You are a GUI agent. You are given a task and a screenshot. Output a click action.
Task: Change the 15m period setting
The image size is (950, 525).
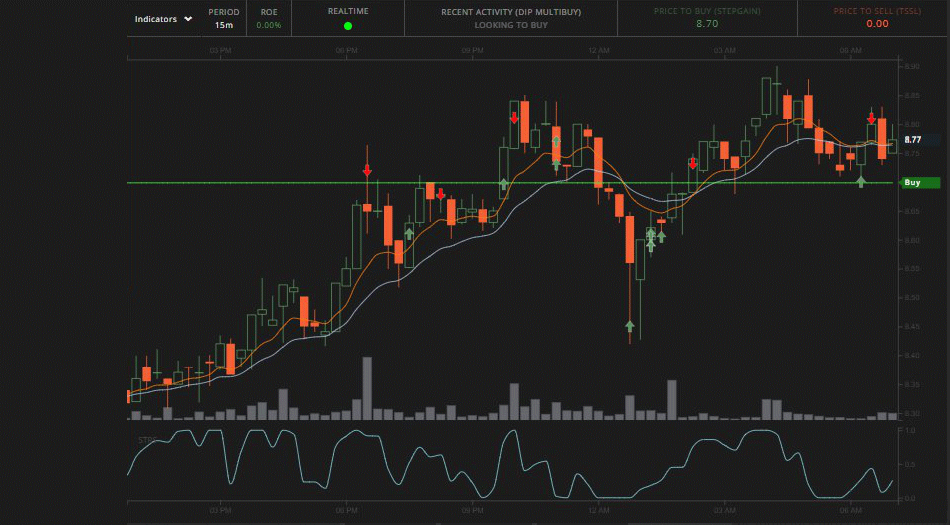[224, 25]
